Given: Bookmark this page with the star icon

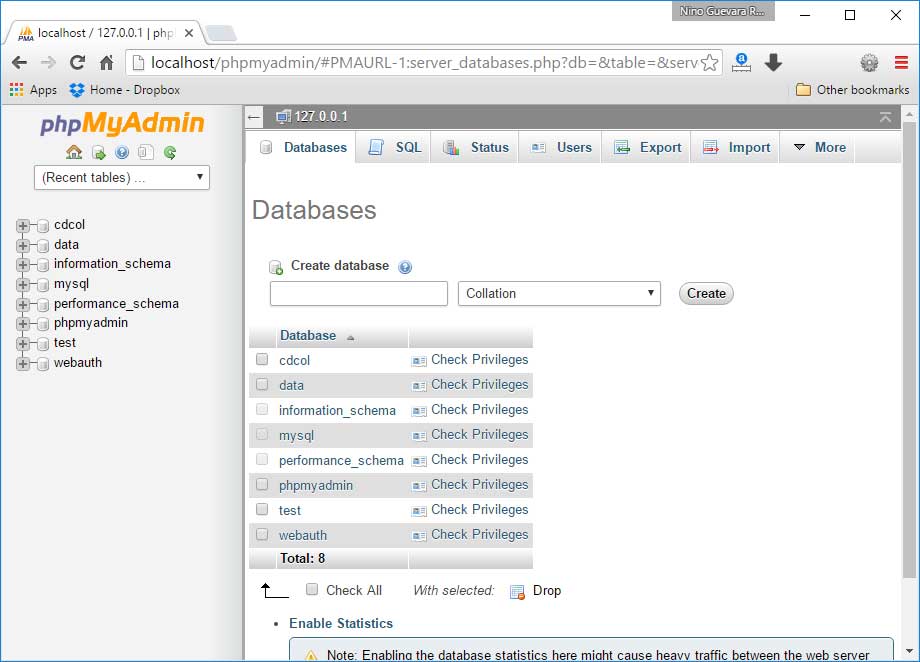Looking at the screenshot, I should click(709, 62).
